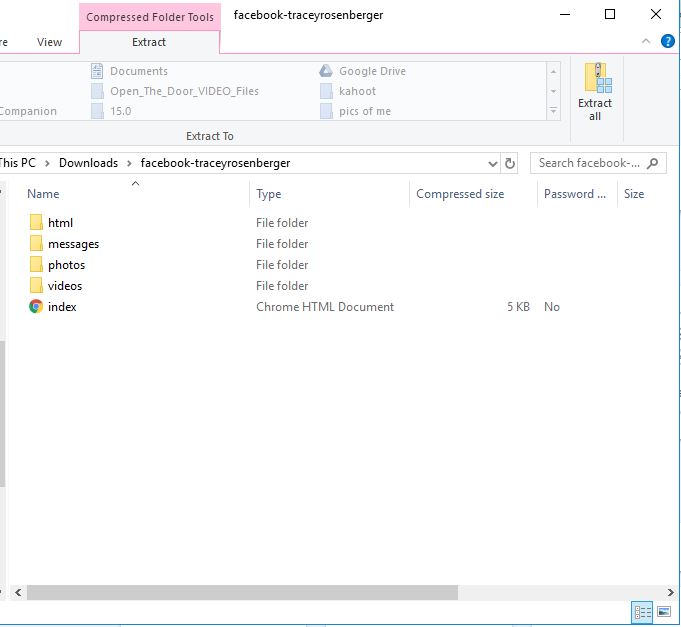
Task: Click the Open_The_Door_VIDEO_Files destination icon
Action: coord(97,91)
